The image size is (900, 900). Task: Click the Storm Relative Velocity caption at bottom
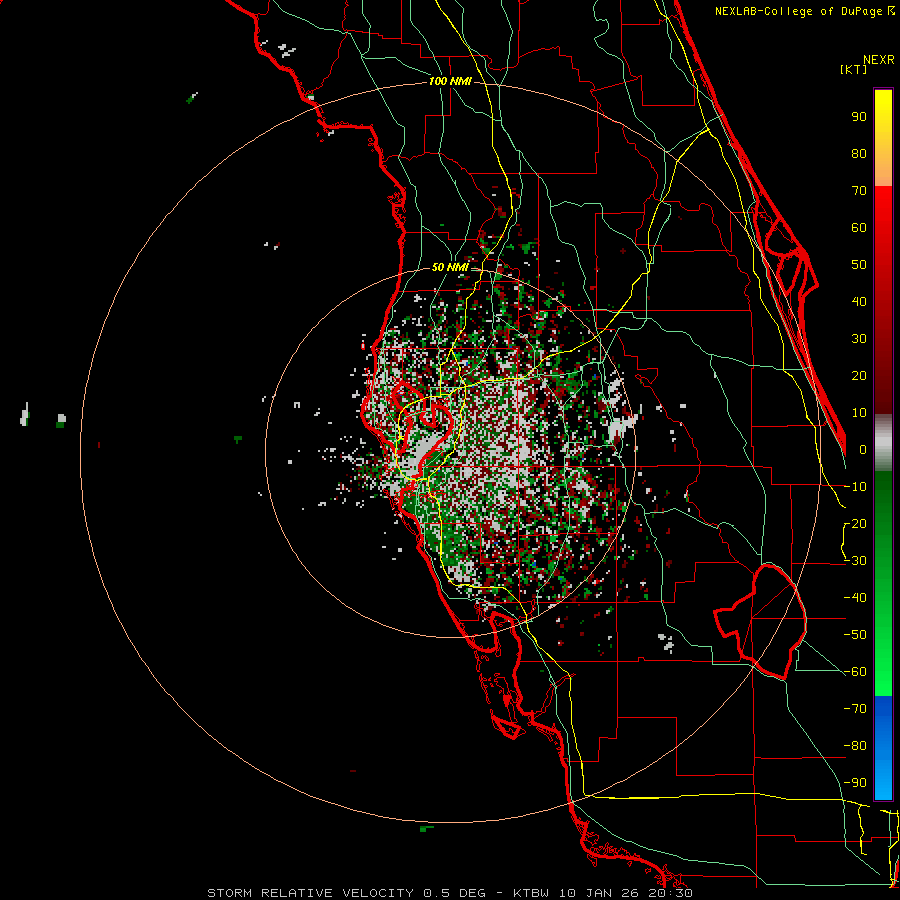(x=450, y=893)
